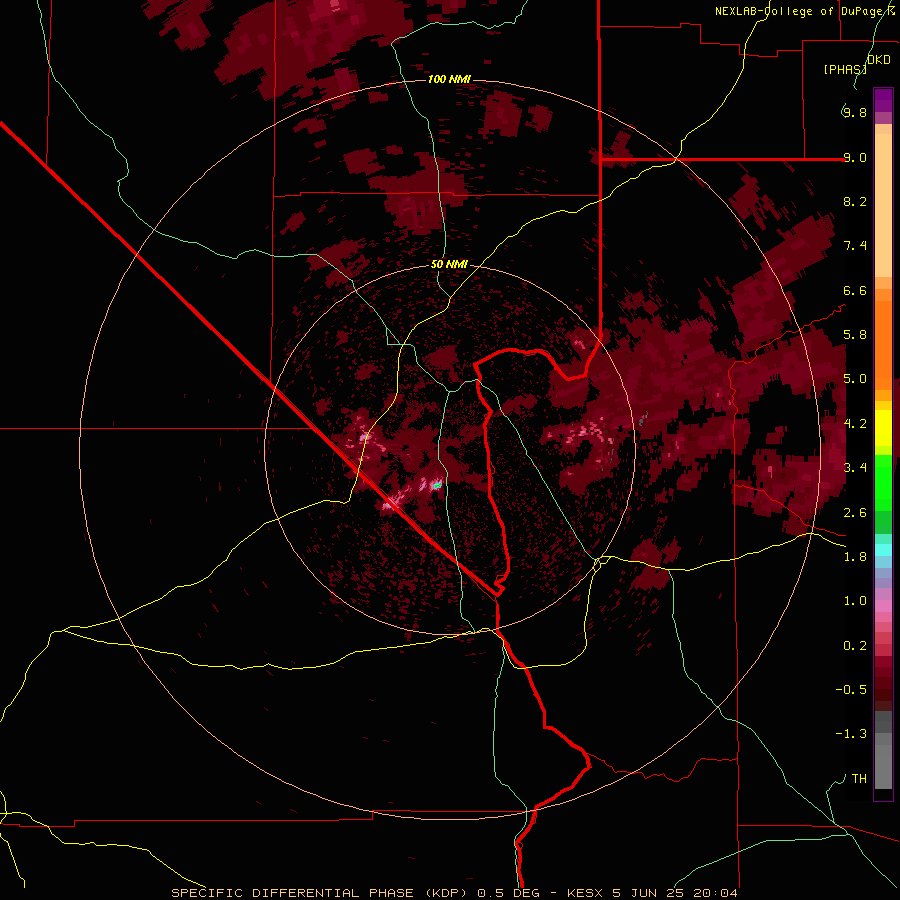This screenshot has width=900, height=900.
Task: Click the 8.2 value on color scale
Action: pos(855,201)
